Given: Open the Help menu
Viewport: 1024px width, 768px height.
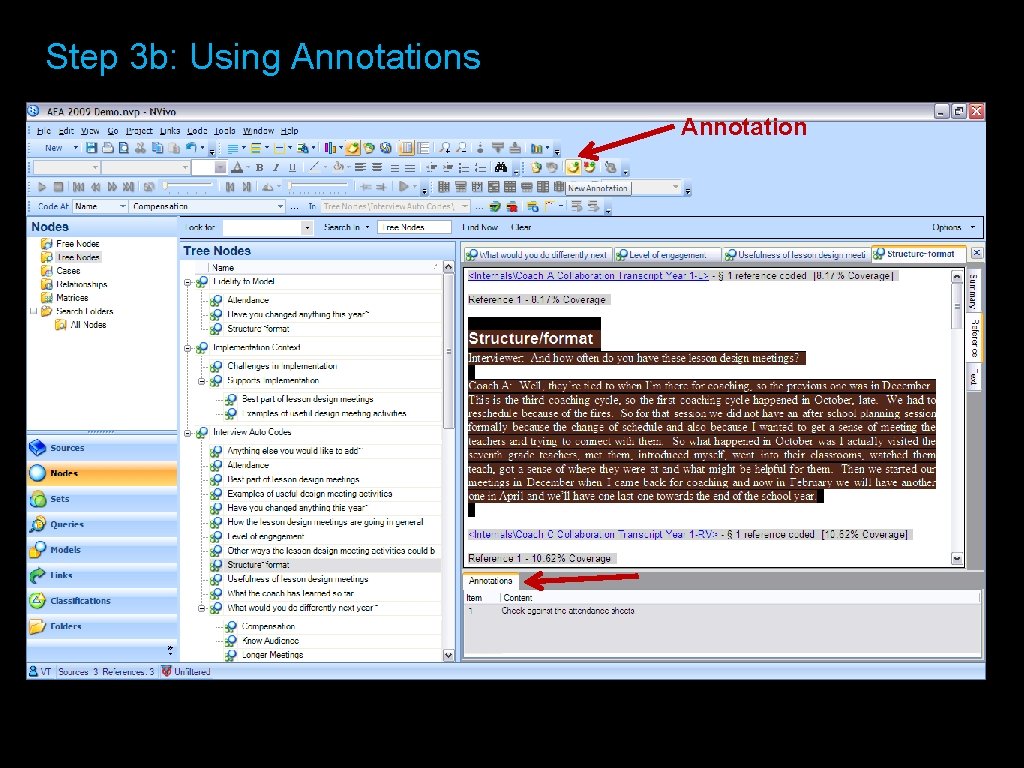Looking at the screenshot, I should 289,131.
